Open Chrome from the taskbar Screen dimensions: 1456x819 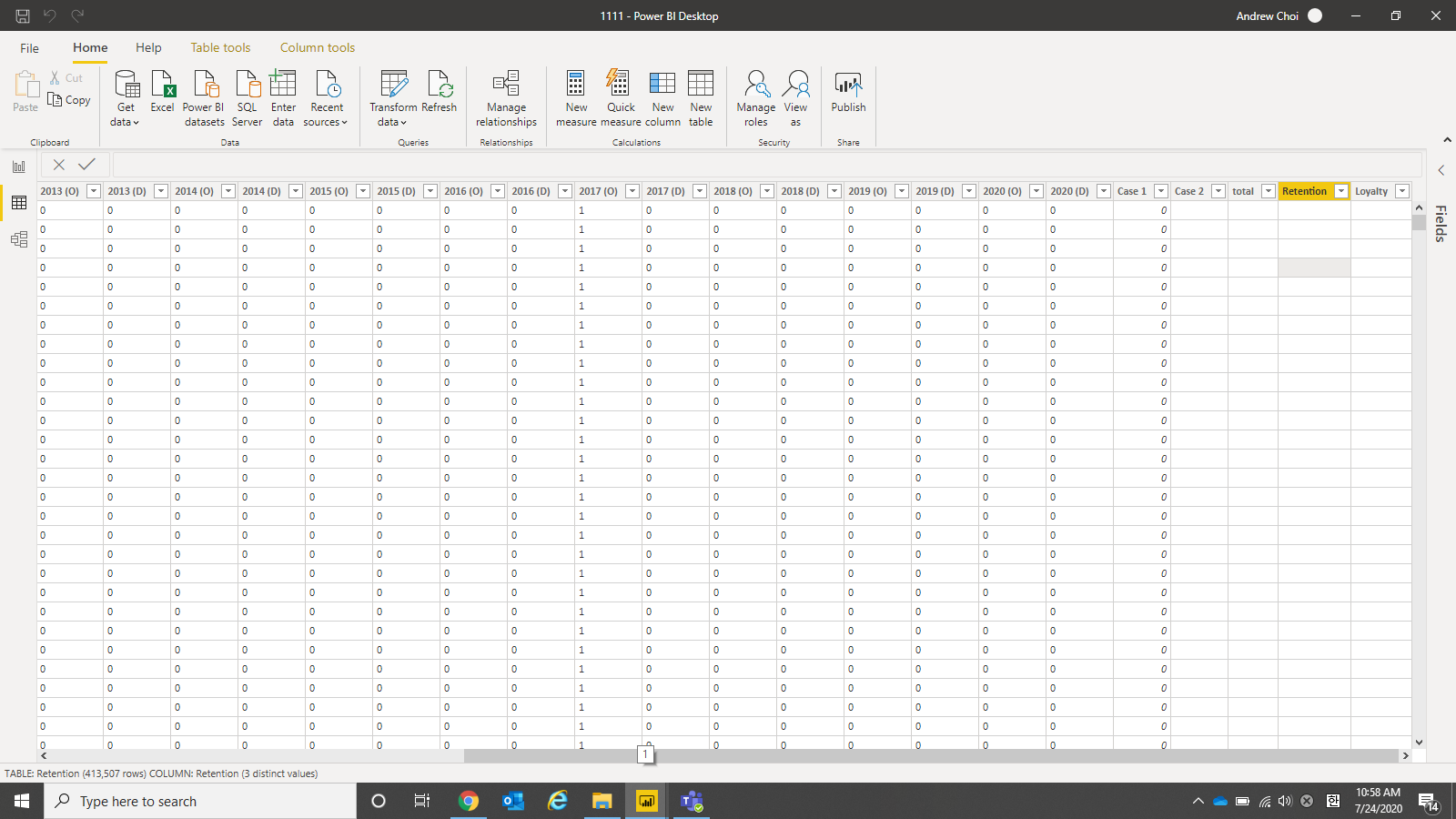point(469,801)
